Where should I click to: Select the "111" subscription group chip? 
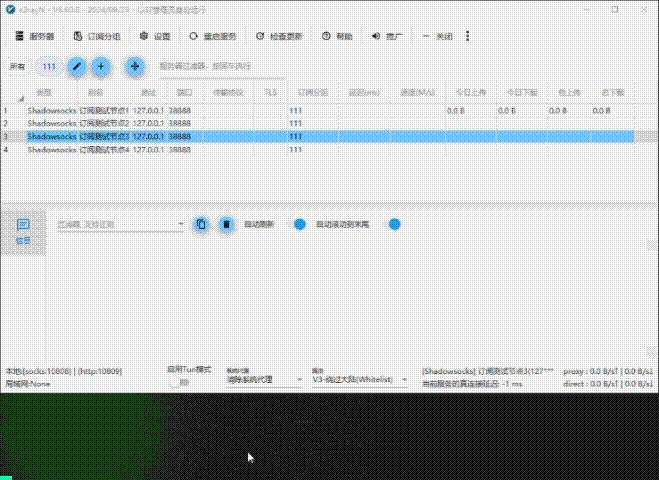[x=49, y=66]
